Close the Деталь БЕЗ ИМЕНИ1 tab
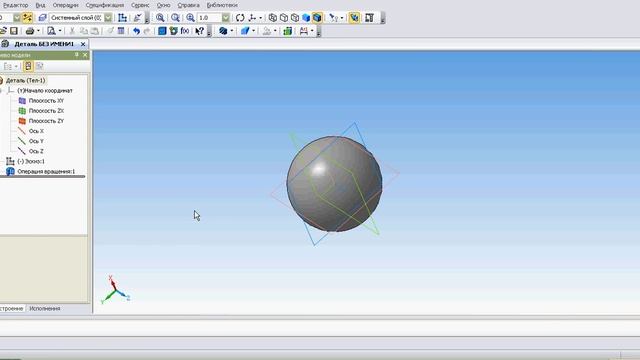Viewport: 640px width, 360px height. 83,44
